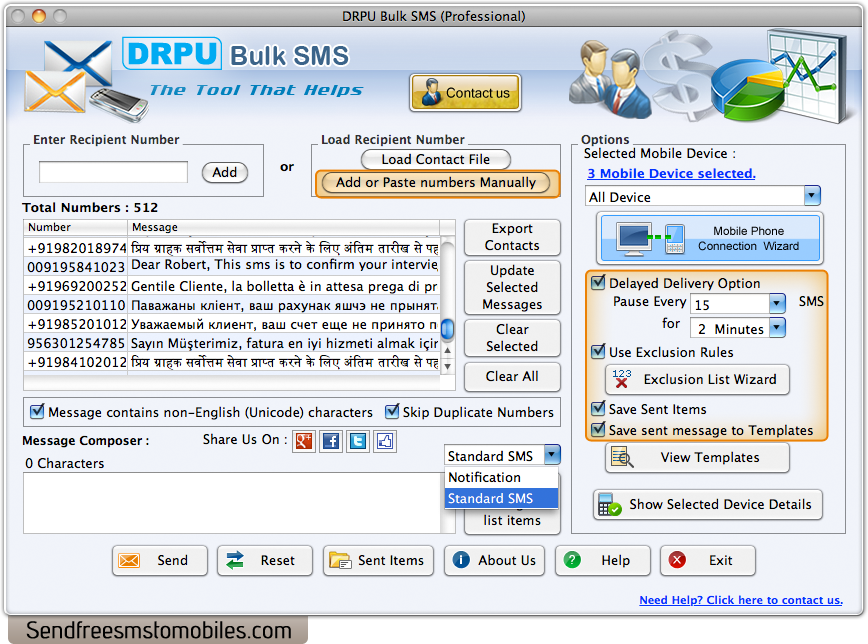This screenshot has height=644, width=868.
Task: Select the Sayın Müşterimiz message row
Action: (x=231, y=343)
